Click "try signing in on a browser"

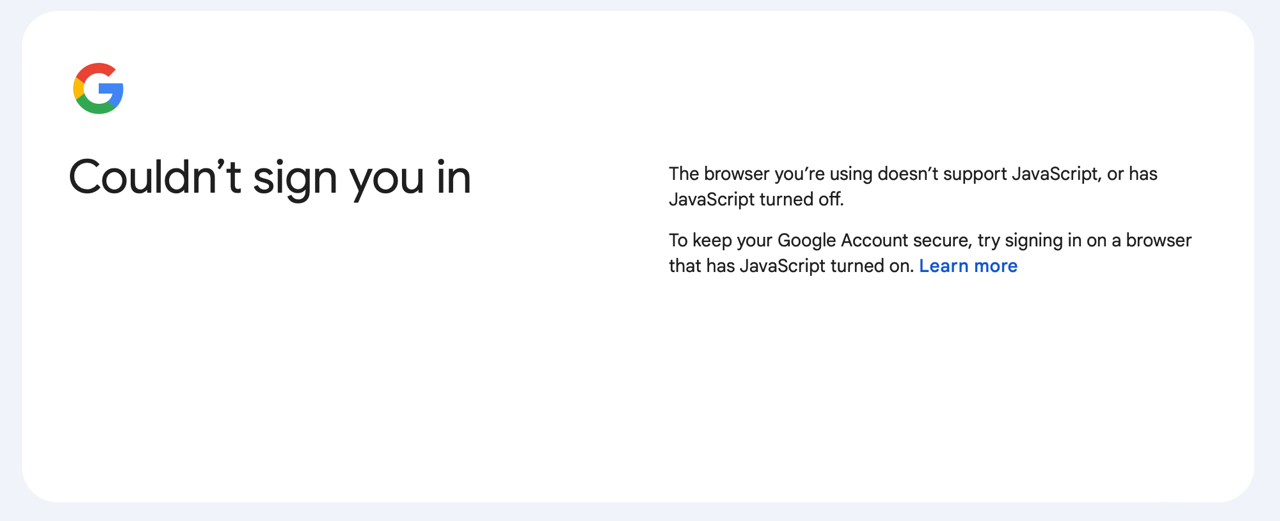1085,241
